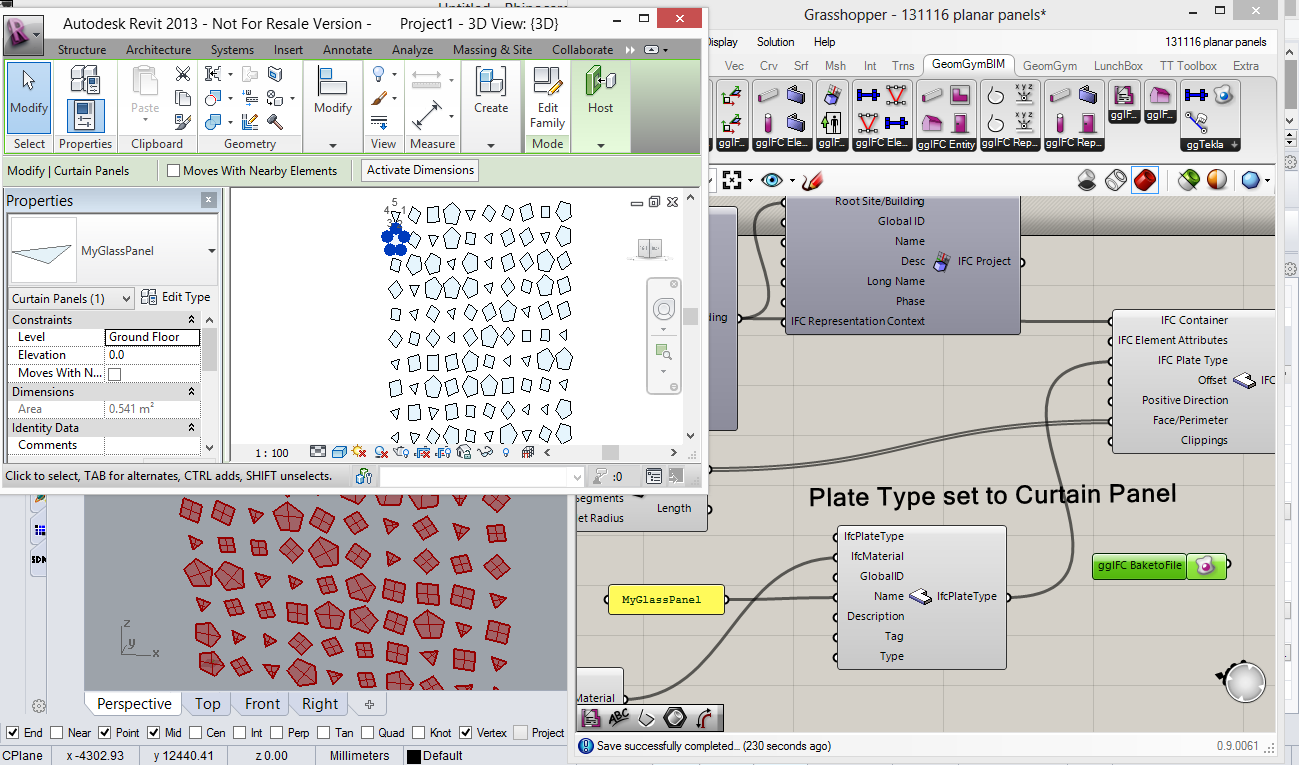
Task: Open Grasshopper Solution menu
Action: click(775, 42)
